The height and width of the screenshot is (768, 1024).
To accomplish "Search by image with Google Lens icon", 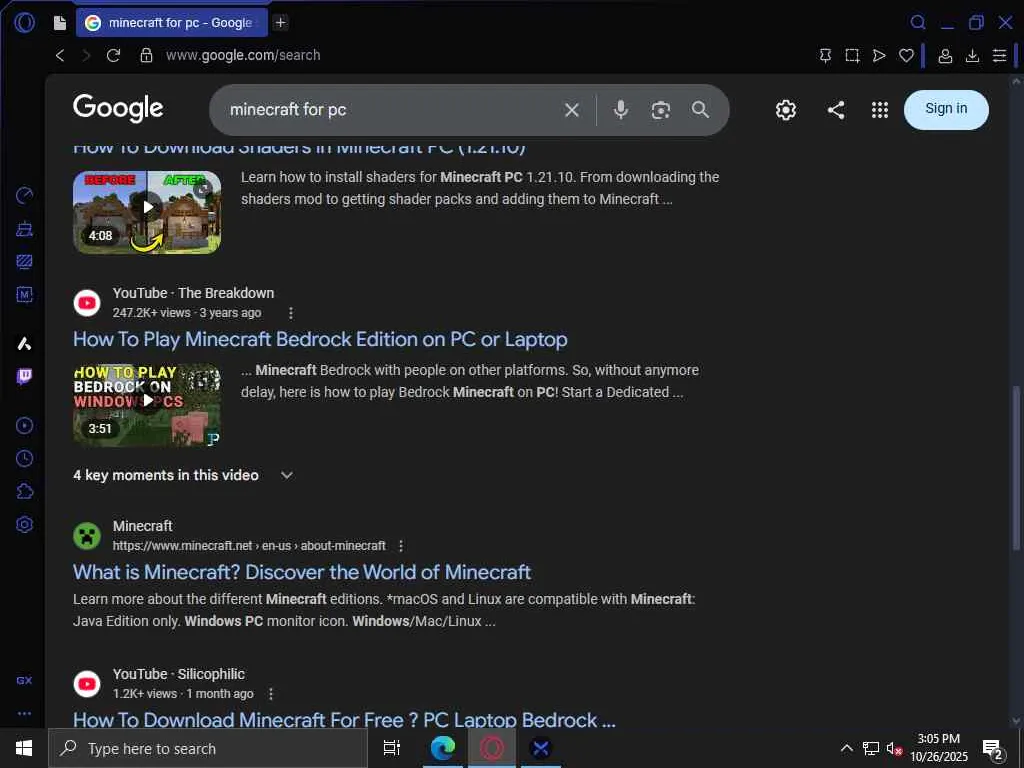I will [660, 110].
